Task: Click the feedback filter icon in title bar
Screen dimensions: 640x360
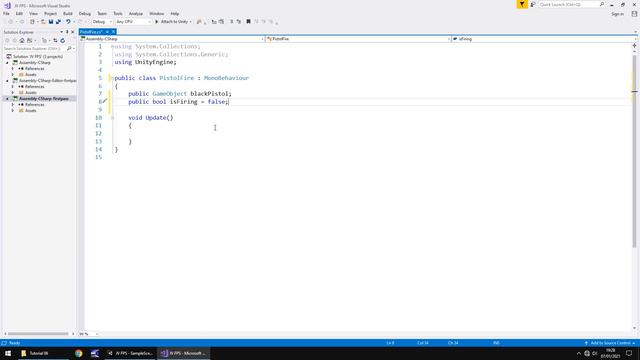Action: point(522,4)
